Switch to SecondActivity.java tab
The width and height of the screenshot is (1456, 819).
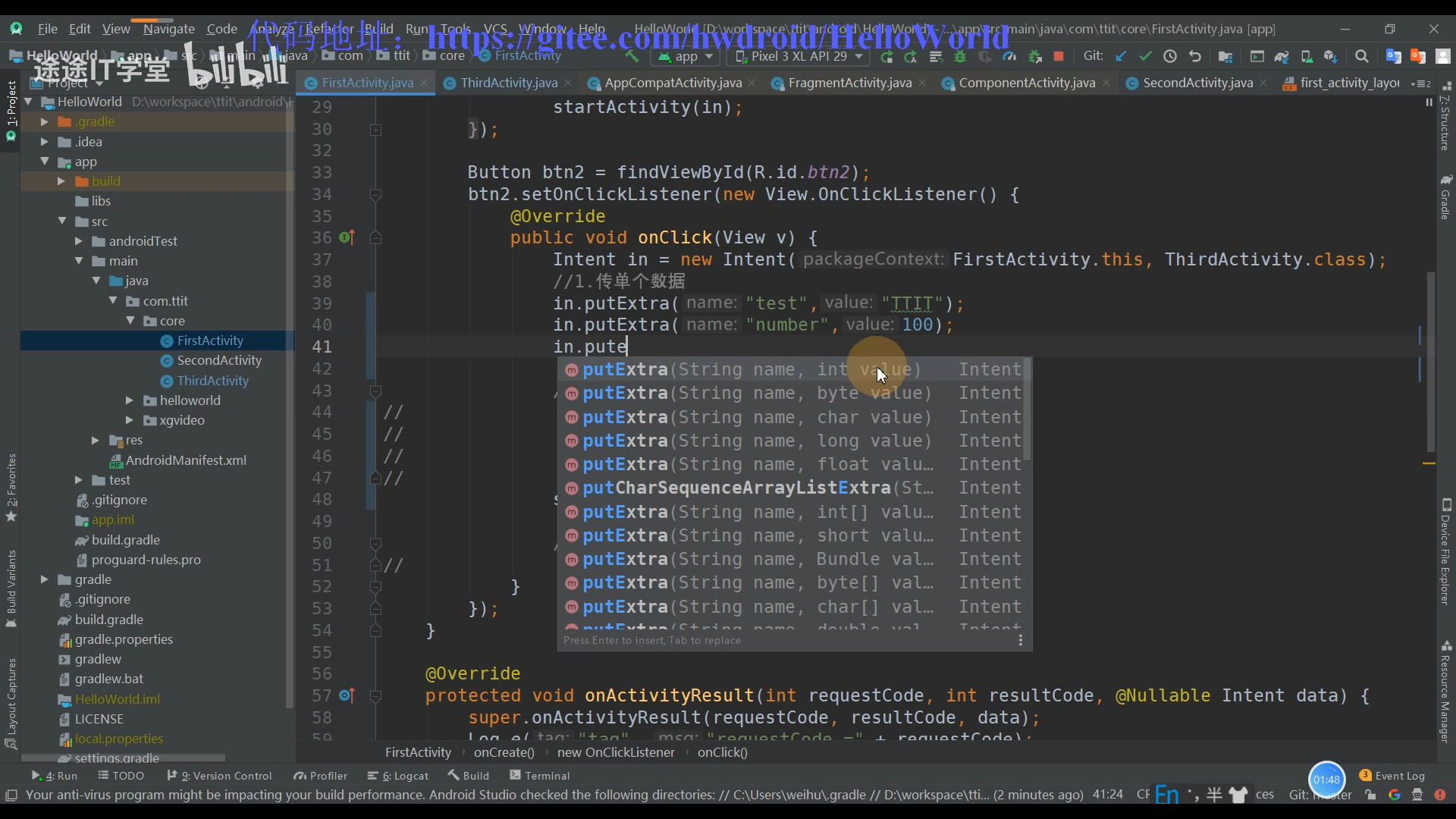1197,83
